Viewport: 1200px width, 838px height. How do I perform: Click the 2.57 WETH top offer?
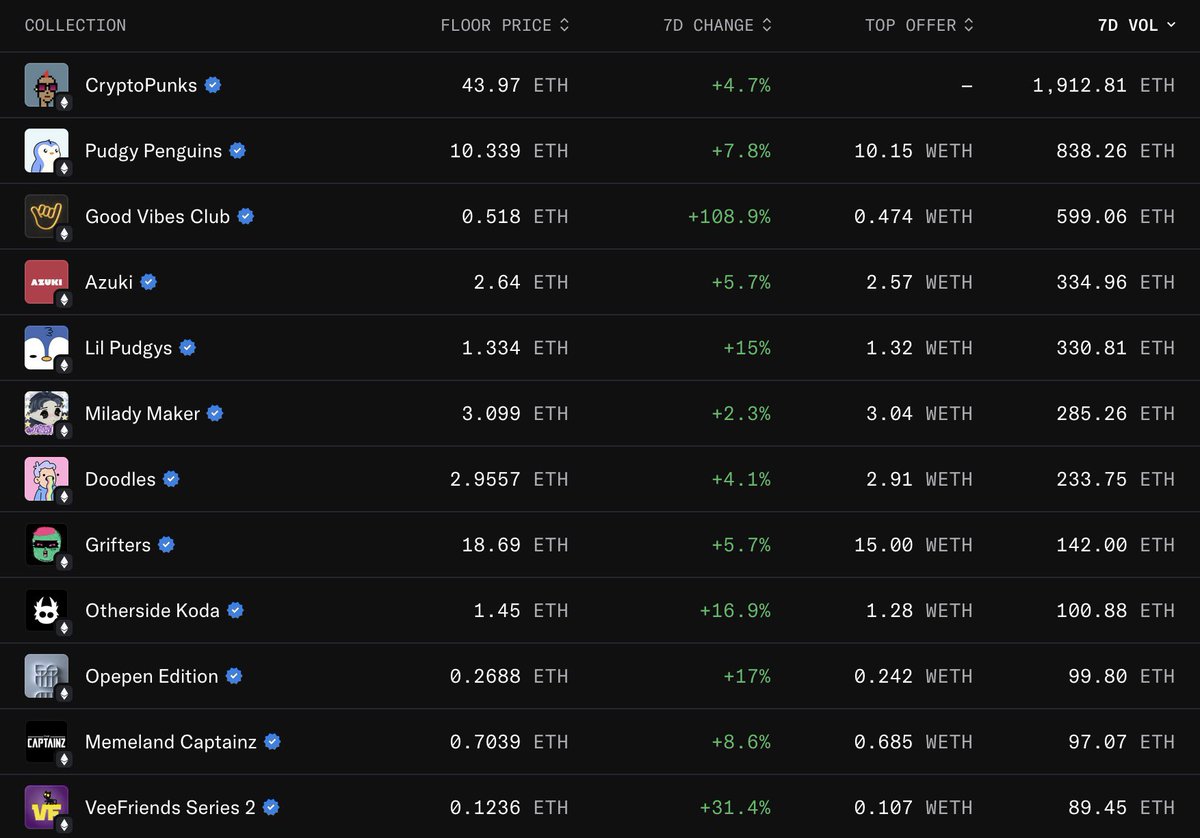click(x=920, y=282)
